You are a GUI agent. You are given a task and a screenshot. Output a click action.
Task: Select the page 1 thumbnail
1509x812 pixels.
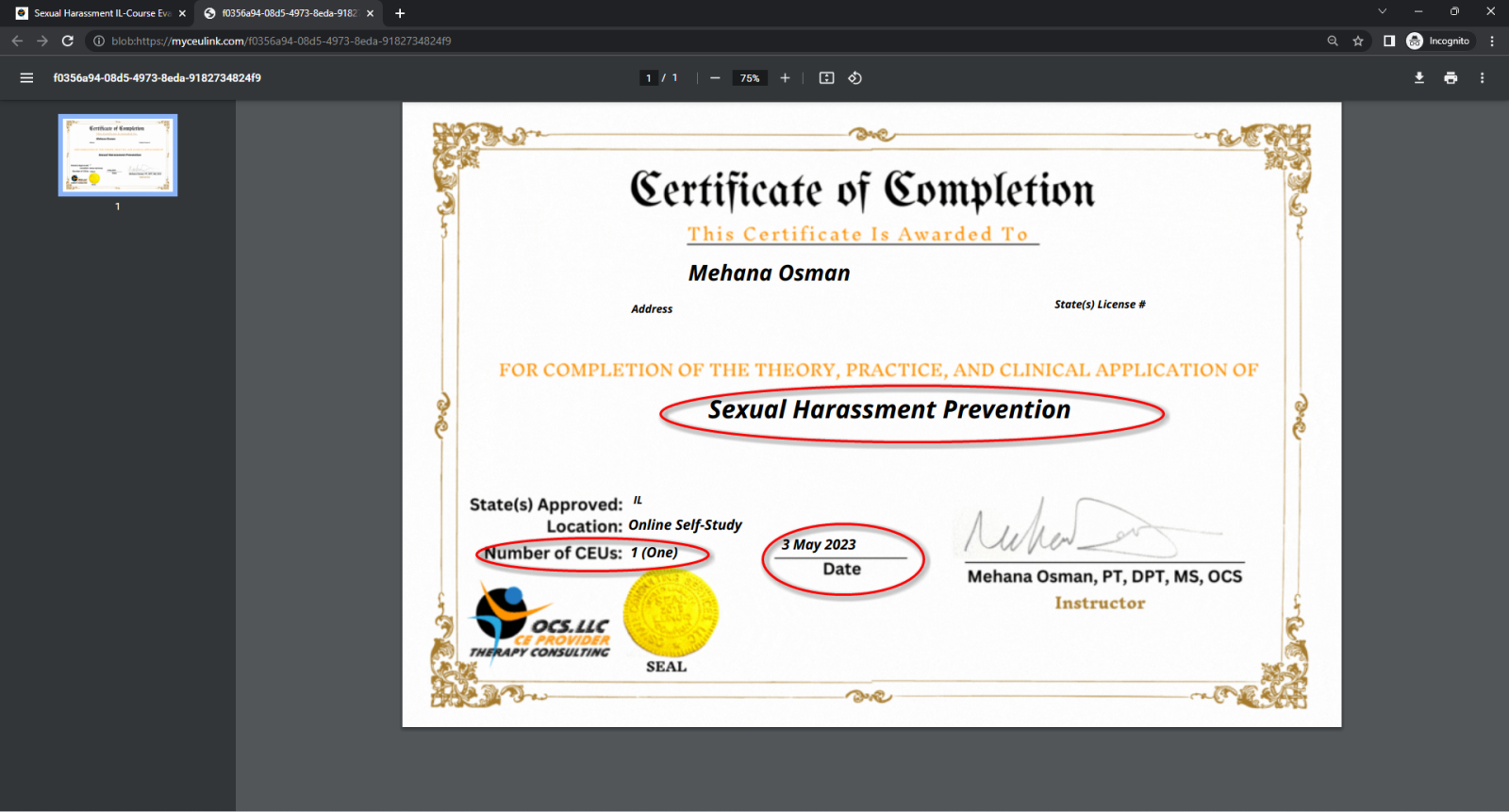point(118,156)
